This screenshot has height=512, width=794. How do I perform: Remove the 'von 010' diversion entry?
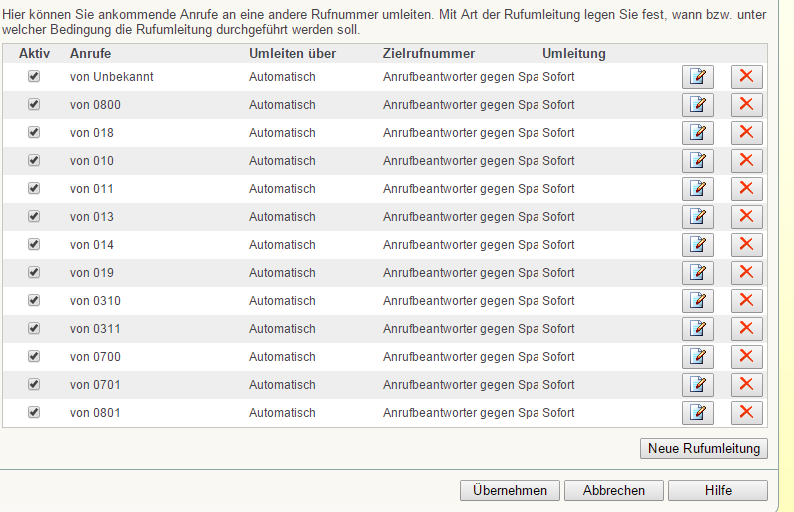pyautogui.click(x=746, y=161)
